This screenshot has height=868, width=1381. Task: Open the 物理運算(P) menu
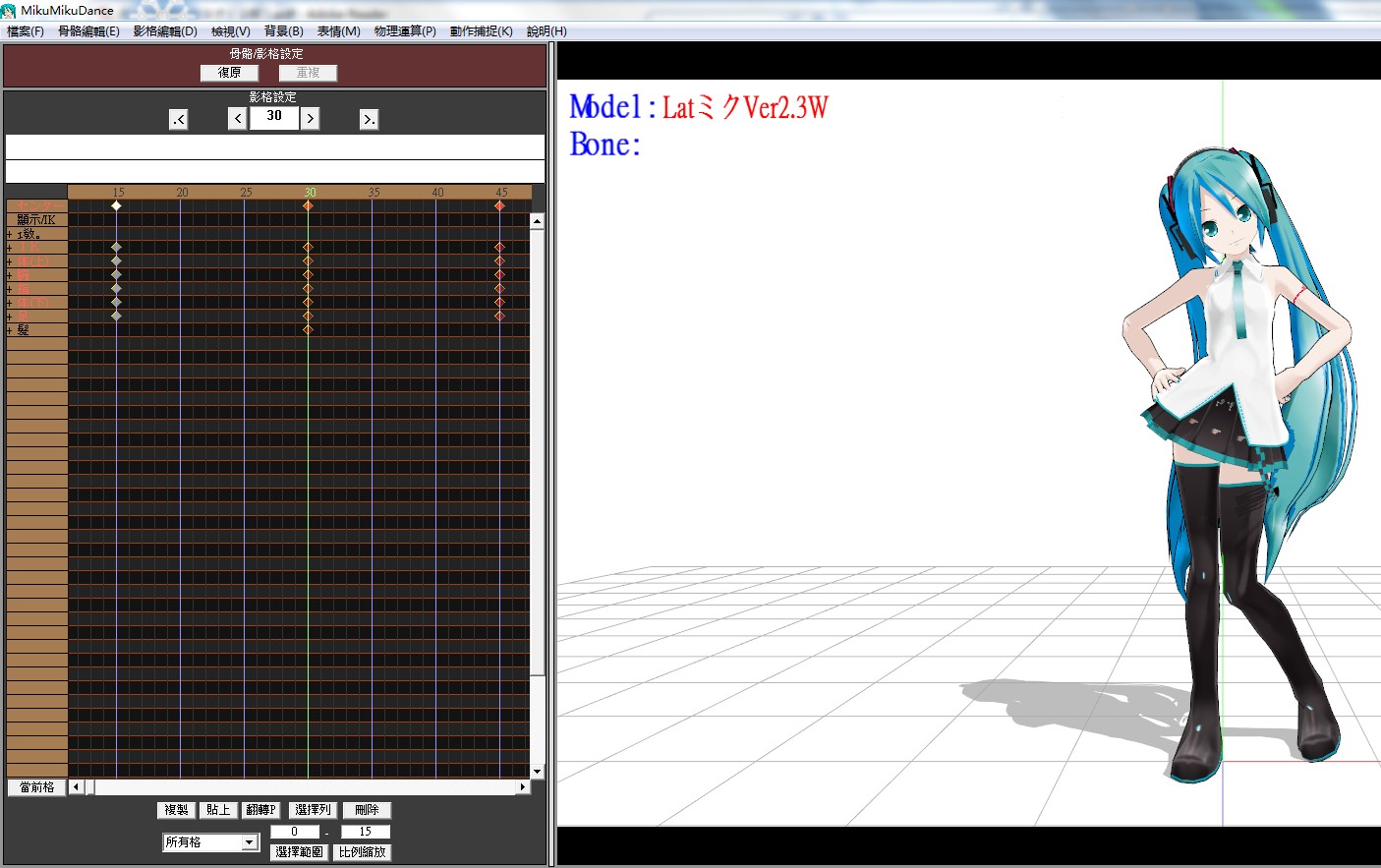[x=405, y=31]
